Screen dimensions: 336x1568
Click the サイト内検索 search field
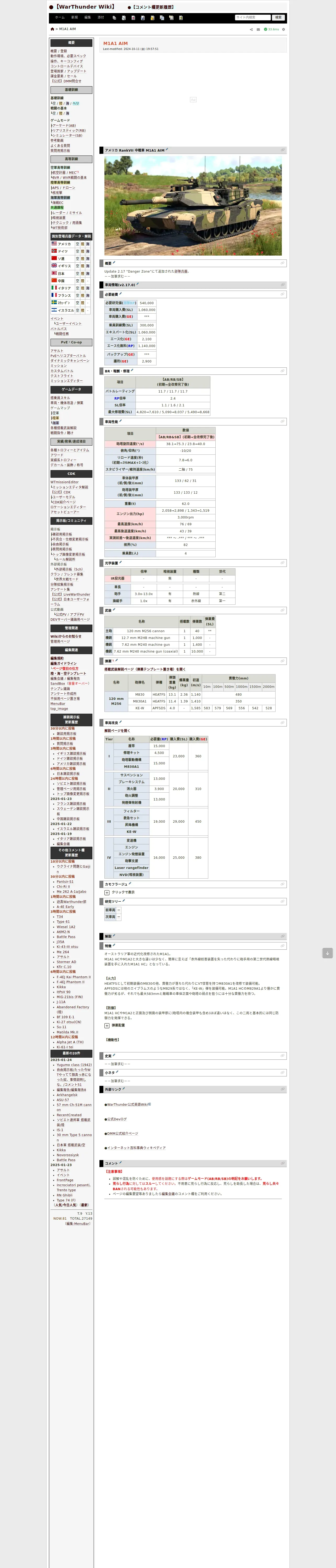[253, 18]
